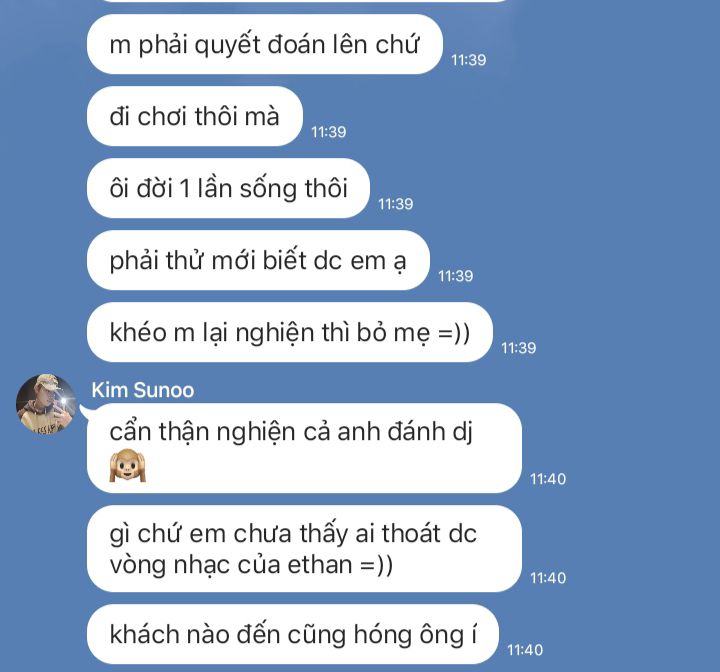Select message "phải thử mới biết dc em ạ"
This screenshot has height=672, width=720.
pos(259,260)
